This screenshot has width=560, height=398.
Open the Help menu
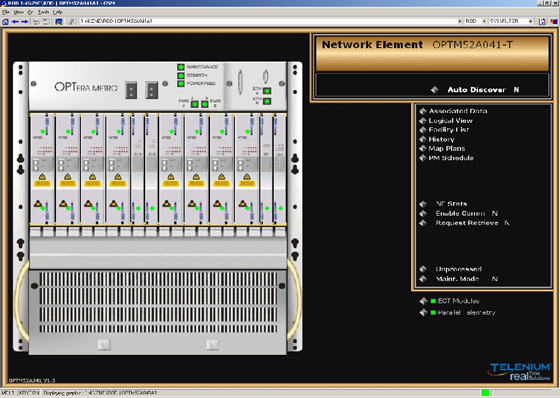click(58, 12)
